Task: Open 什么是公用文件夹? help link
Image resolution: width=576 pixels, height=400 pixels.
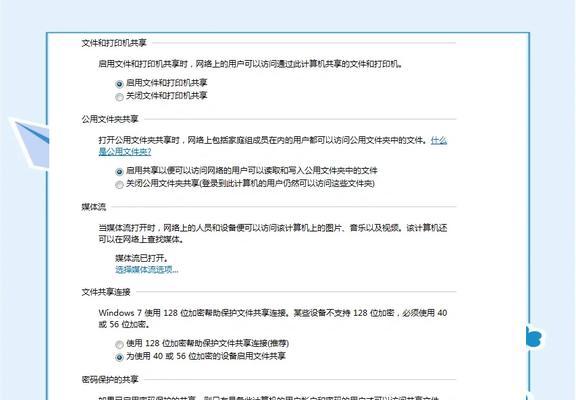Action: tap(125, 151)
